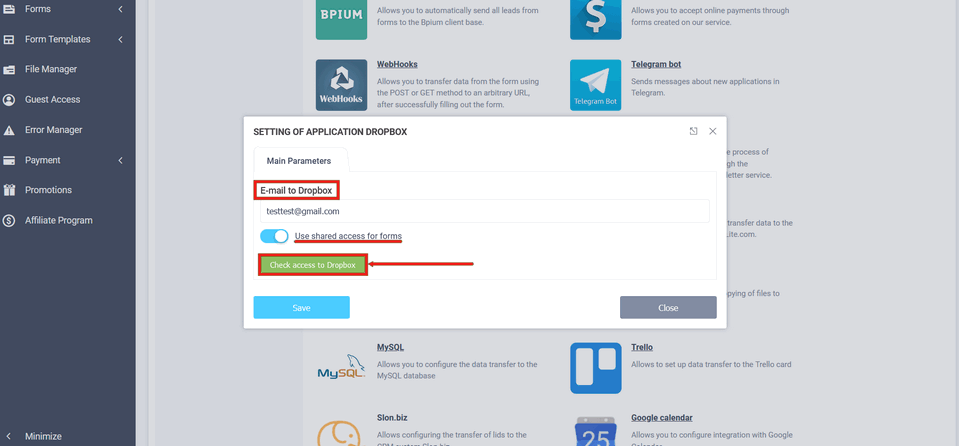Viewport: 959px width, 446px height.
Task: Click the MySQL logo icon
Action: click(x=341, y=368)
